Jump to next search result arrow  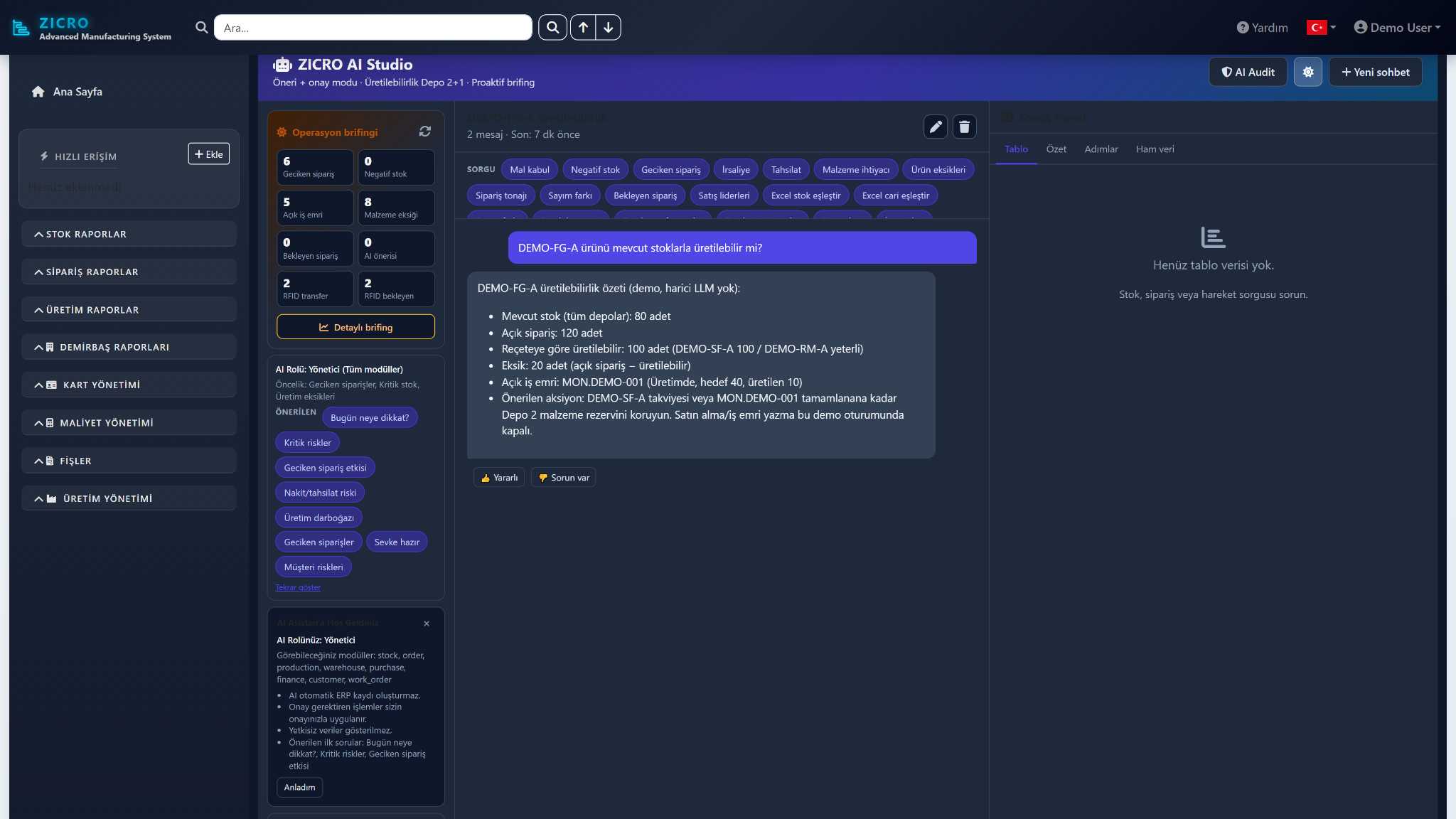click(609, 28)
